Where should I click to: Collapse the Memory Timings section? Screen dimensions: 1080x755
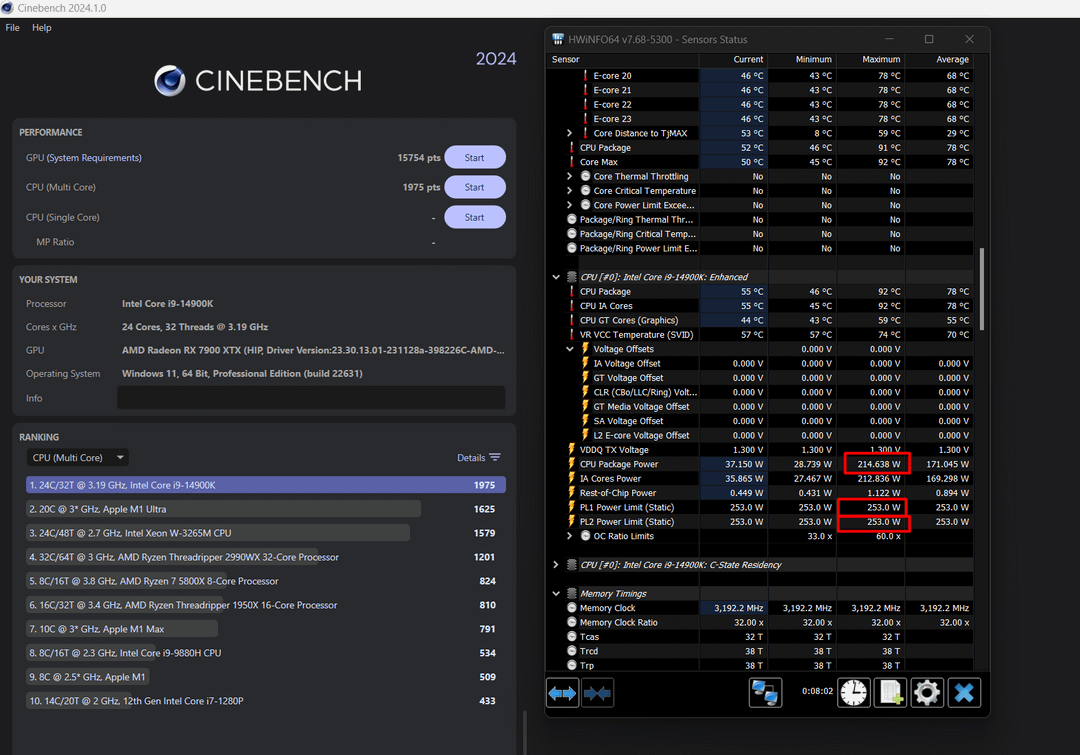click(x=556, y=593)
